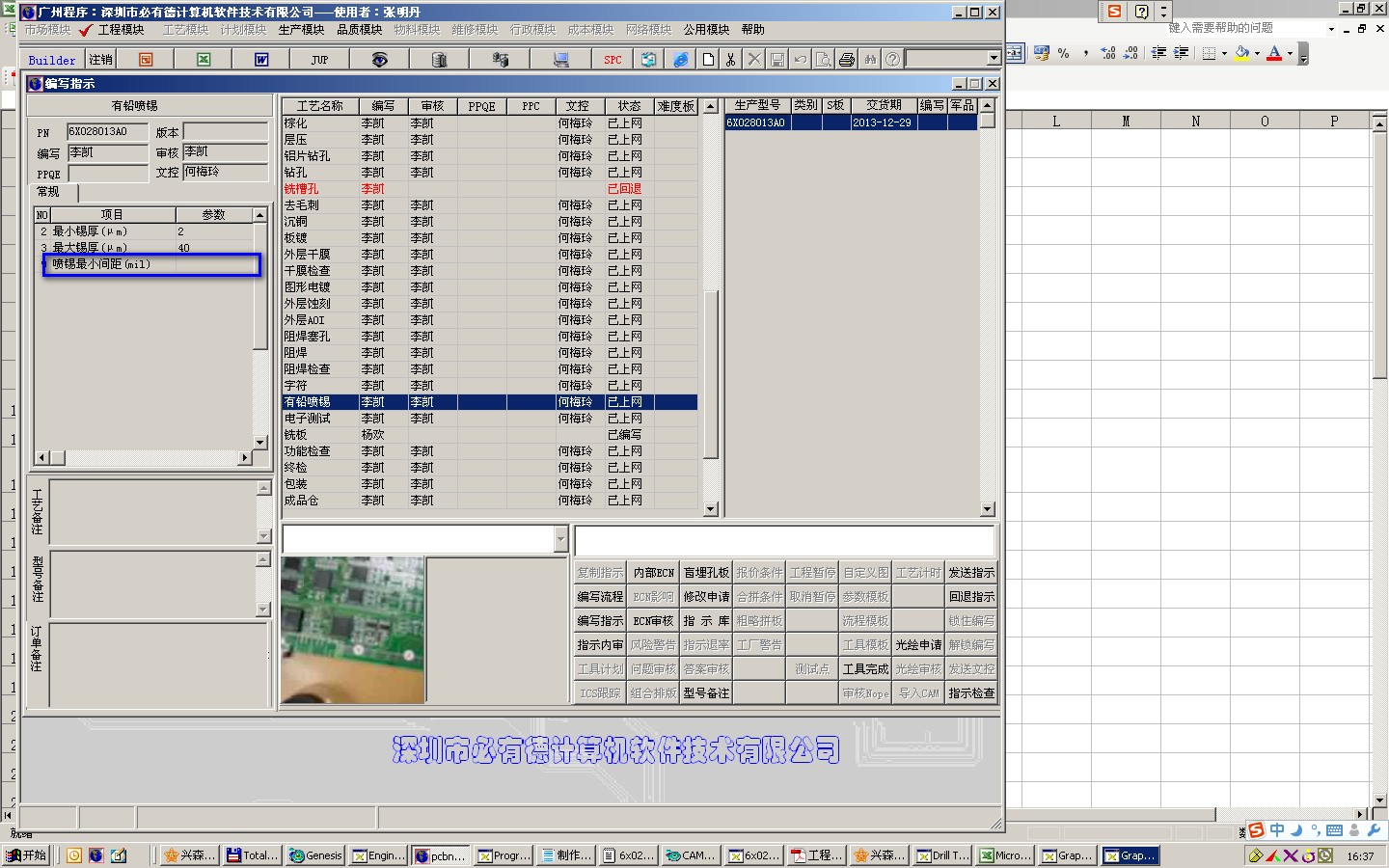The height and width of the screenshot is (868, 1389).
Task: Select the 6X028013A0 production model row
Action: [851, 122]
